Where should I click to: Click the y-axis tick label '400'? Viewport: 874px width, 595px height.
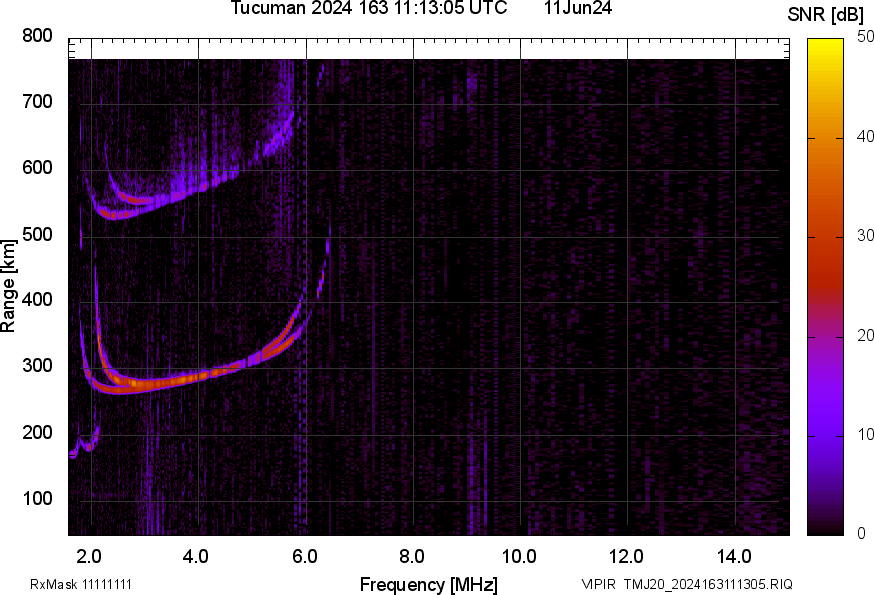point(37,300)
